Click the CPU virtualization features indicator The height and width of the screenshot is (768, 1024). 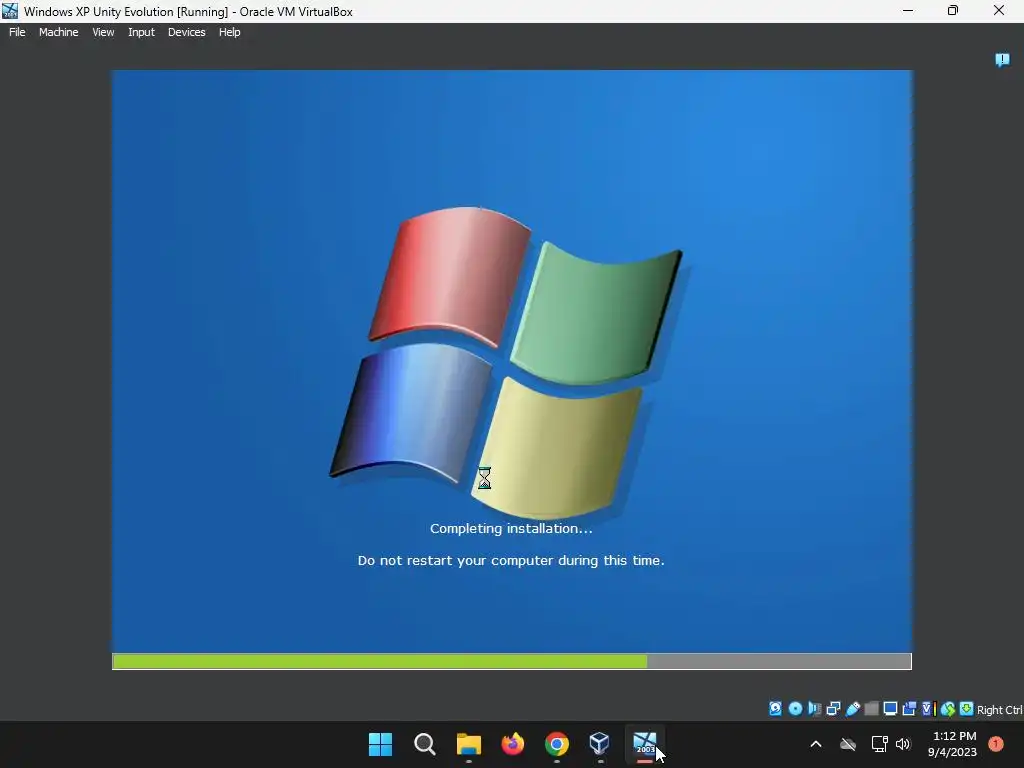tap(929, 709)
